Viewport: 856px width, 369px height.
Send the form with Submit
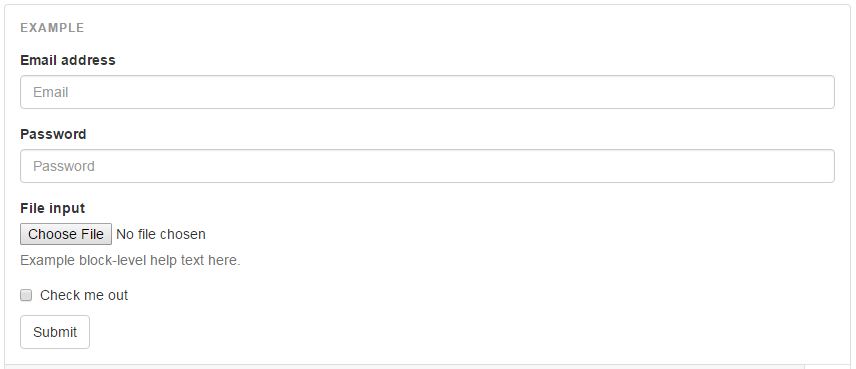[x=55, y=332]
